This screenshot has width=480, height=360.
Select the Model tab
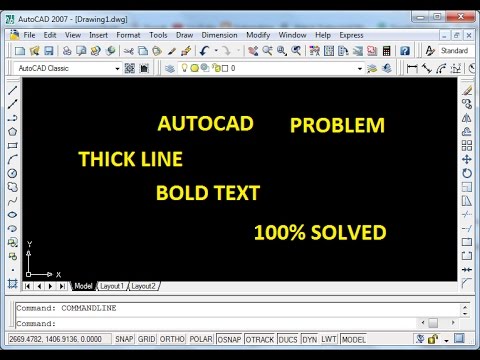click(83, 286)
